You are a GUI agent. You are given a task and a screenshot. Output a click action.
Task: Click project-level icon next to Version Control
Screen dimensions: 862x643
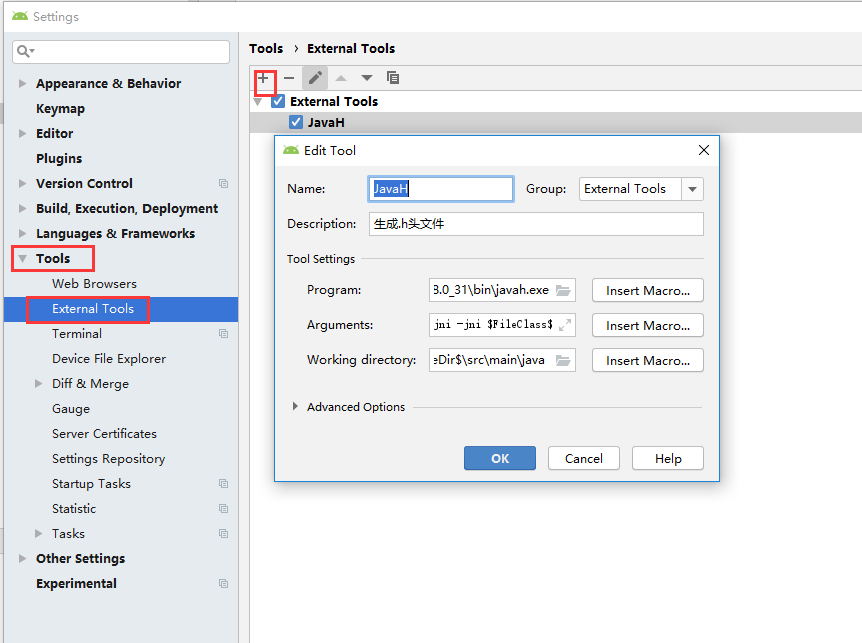pyautogui.click(x=223, y=184)
